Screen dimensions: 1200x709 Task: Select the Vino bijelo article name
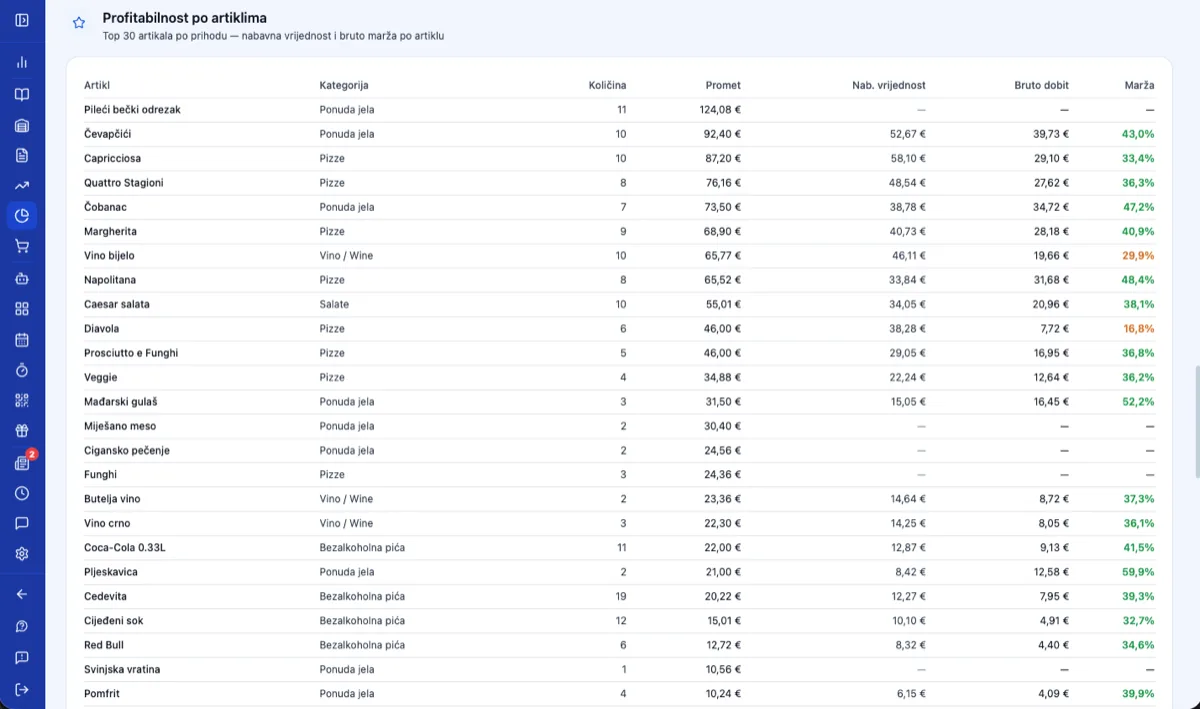pos(109,256)
